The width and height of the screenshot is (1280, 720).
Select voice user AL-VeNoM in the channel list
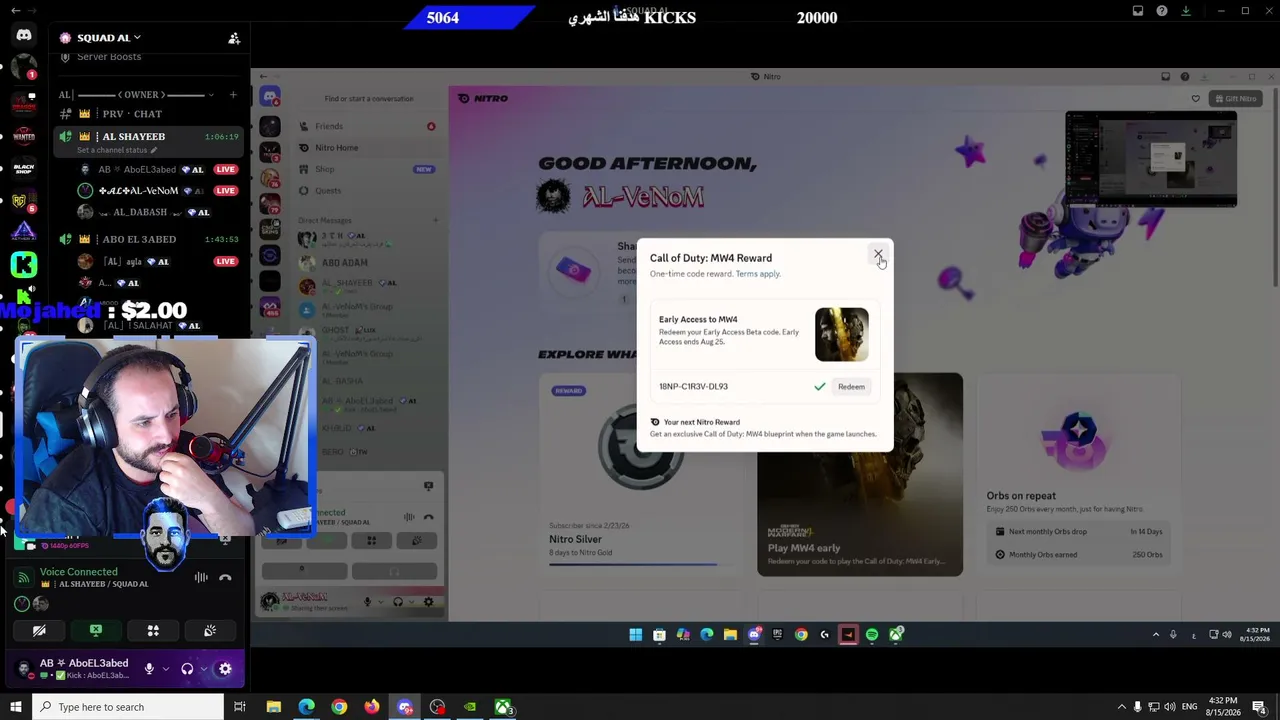coord(150,191)
